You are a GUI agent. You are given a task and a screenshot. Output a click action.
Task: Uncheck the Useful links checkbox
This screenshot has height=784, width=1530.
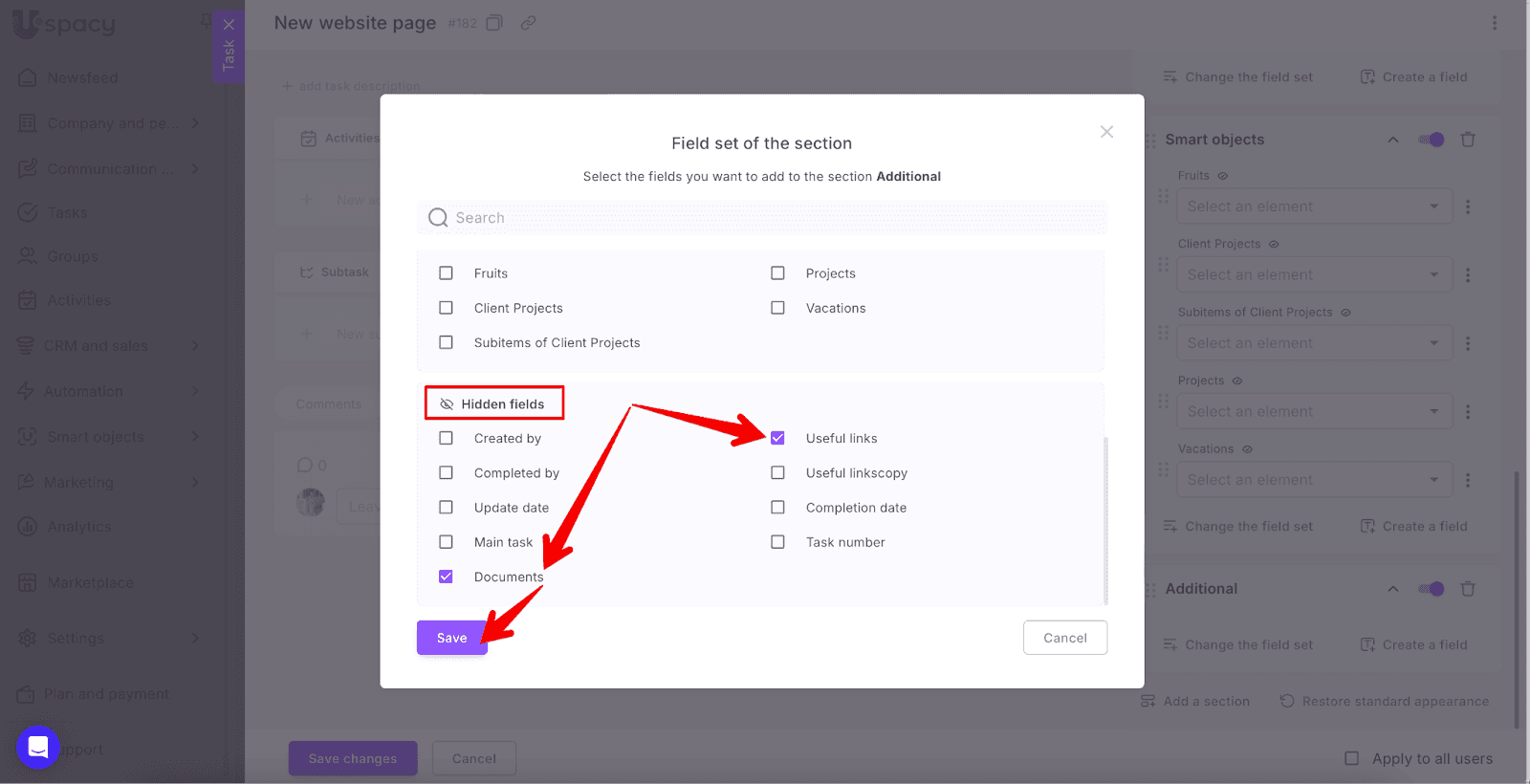777,438
